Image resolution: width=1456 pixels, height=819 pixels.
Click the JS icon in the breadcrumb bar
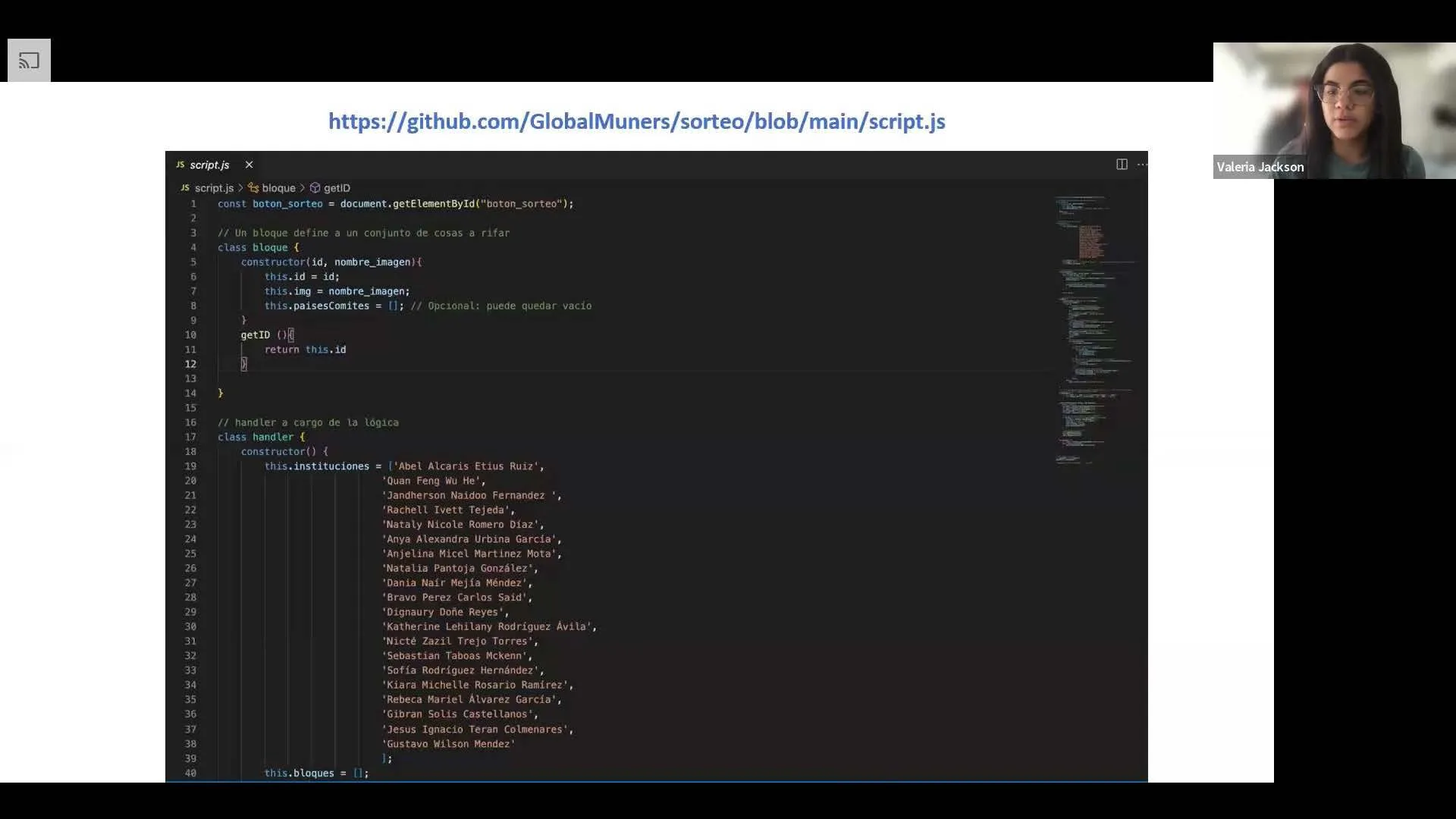tap(185, 188)
